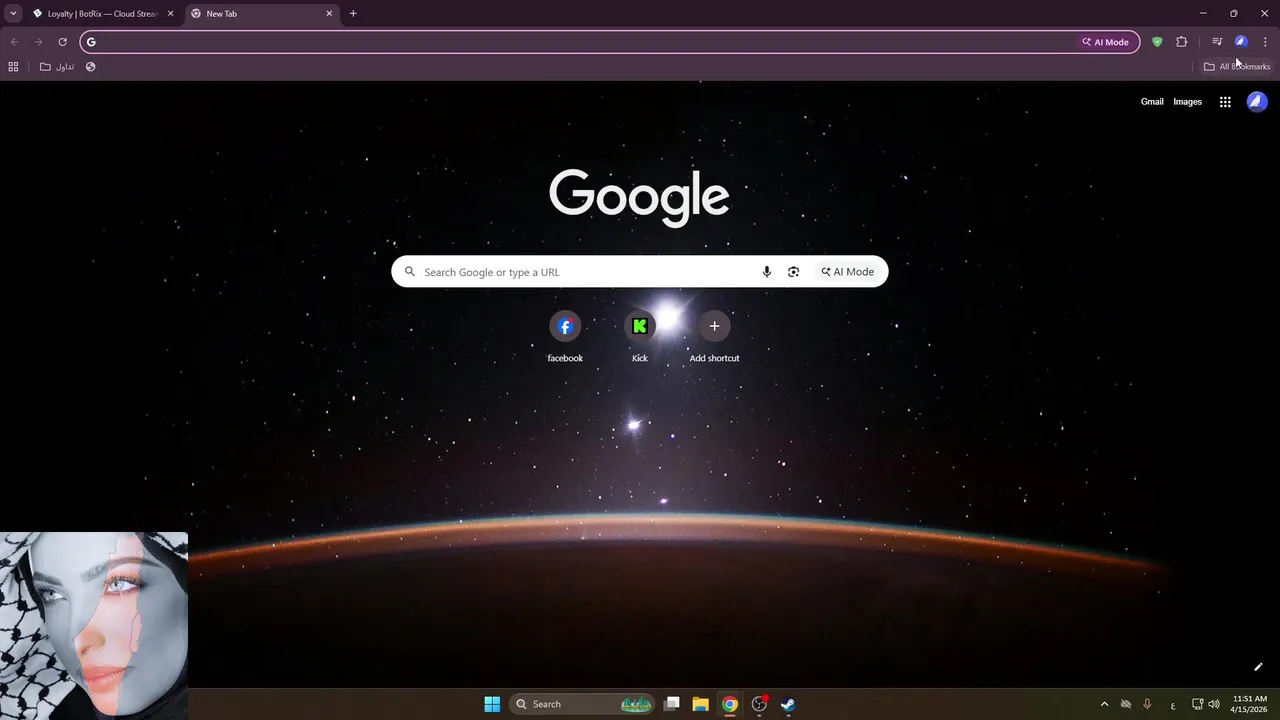
Task: Show hidden system tray icons
Action: click(1104, 704)
